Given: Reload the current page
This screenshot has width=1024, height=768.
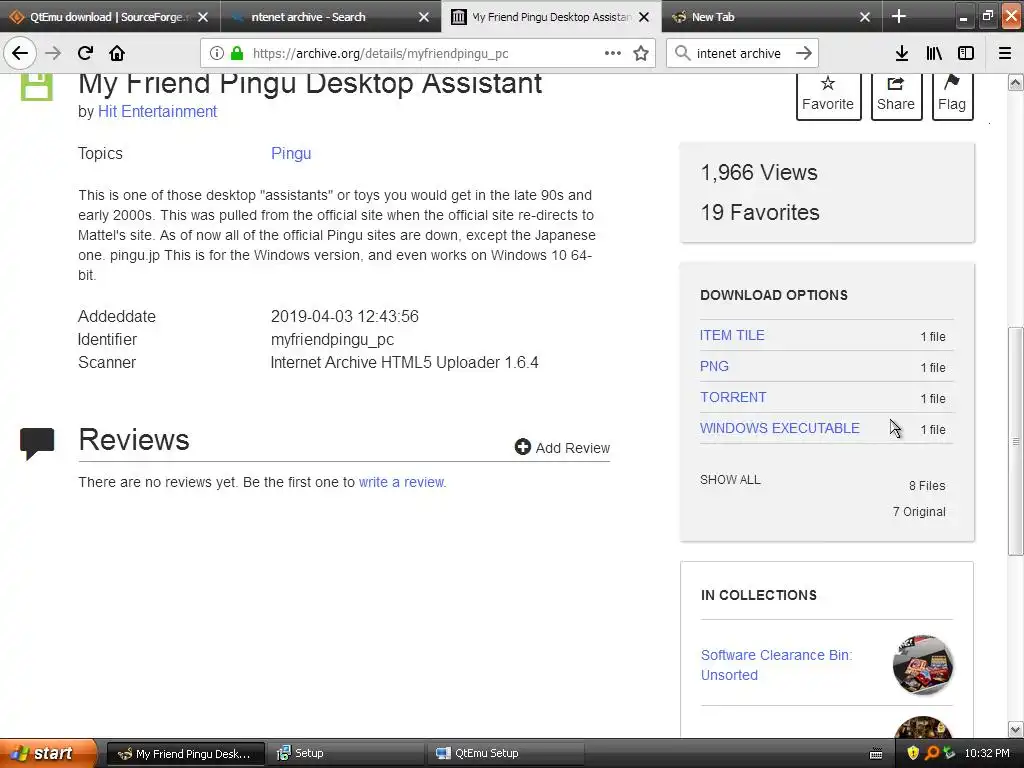Looking at the screenshot, I should [85, 54].
